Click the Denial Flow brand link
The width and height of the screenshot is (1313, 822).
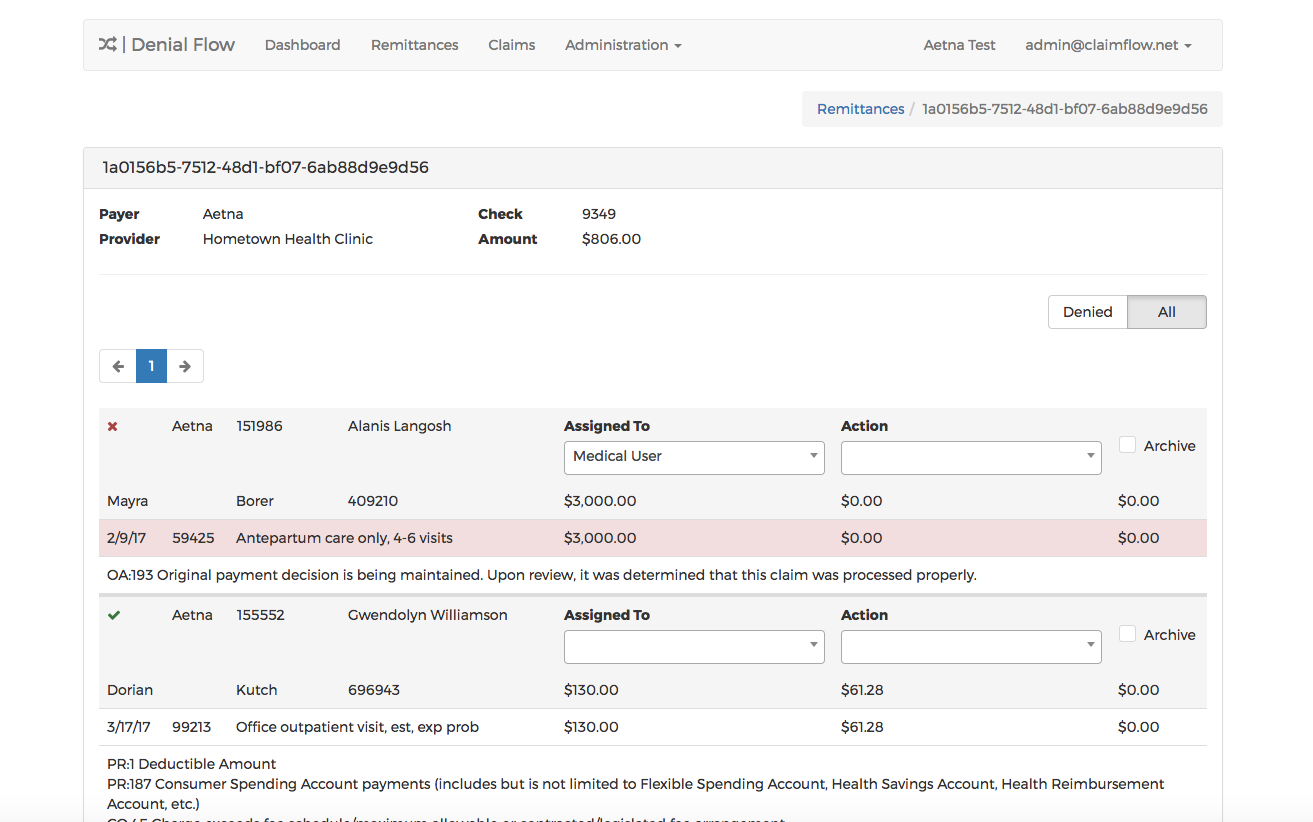167,45
